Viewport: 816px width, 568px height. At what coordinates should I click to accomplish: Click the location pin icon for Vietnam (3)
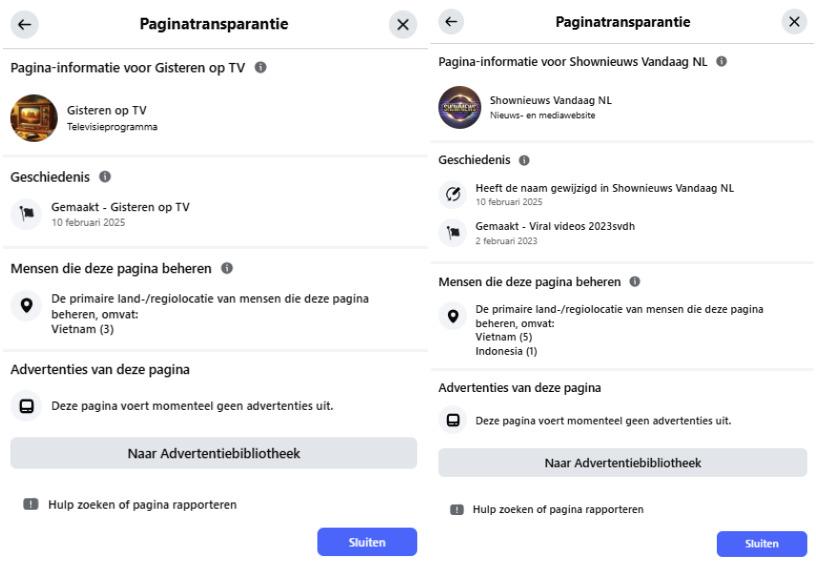(28, 305)
